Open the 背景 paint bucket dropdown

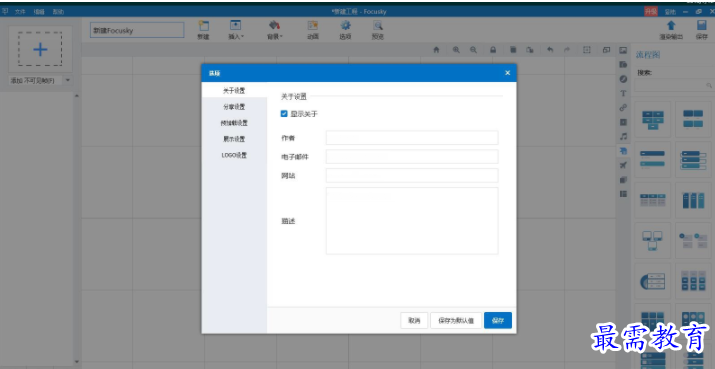275,30
